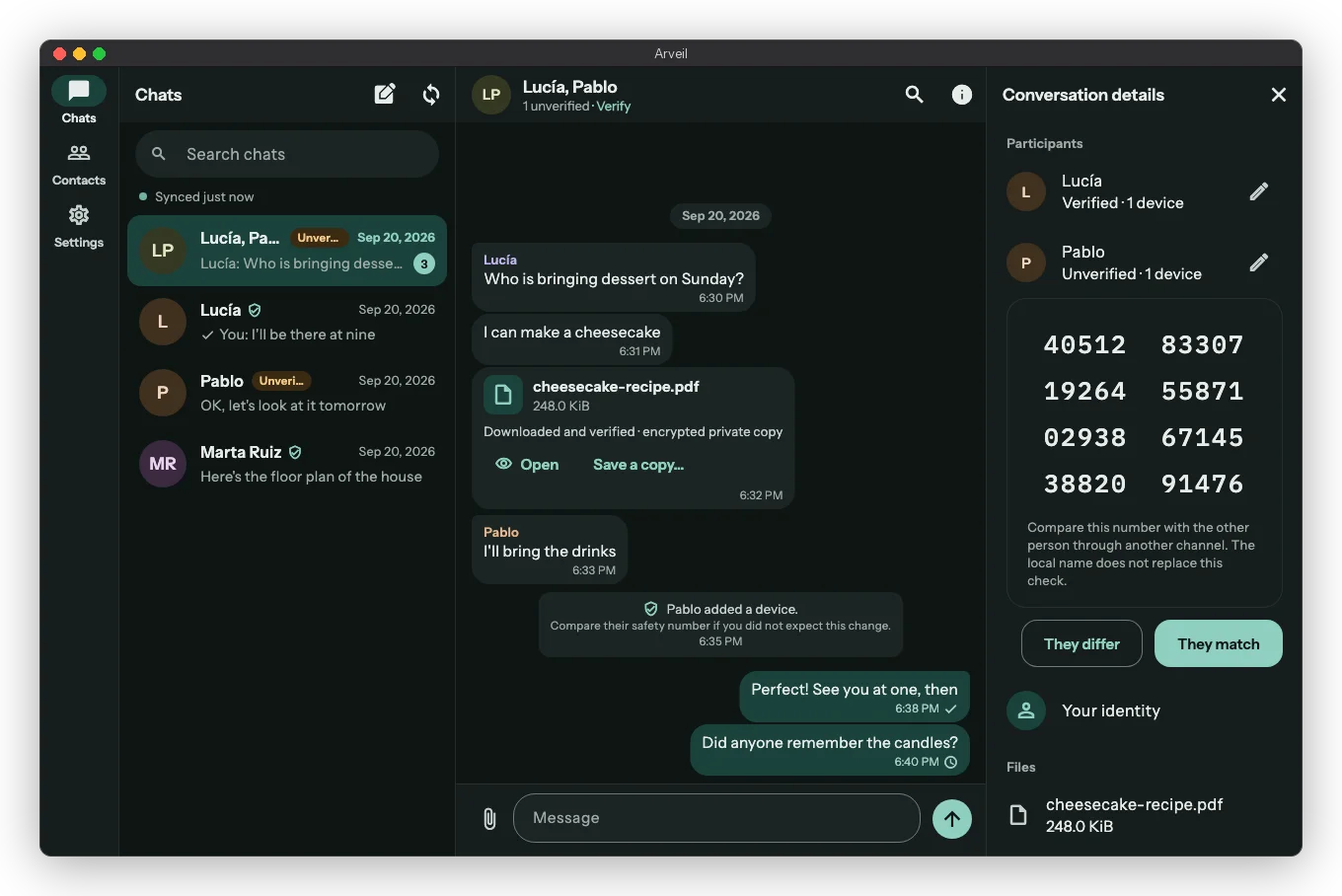The height and width of the screenshot is (896, 1342).
Task: Open the Marta Ruiz chat
Action: (x=287, y=464)
